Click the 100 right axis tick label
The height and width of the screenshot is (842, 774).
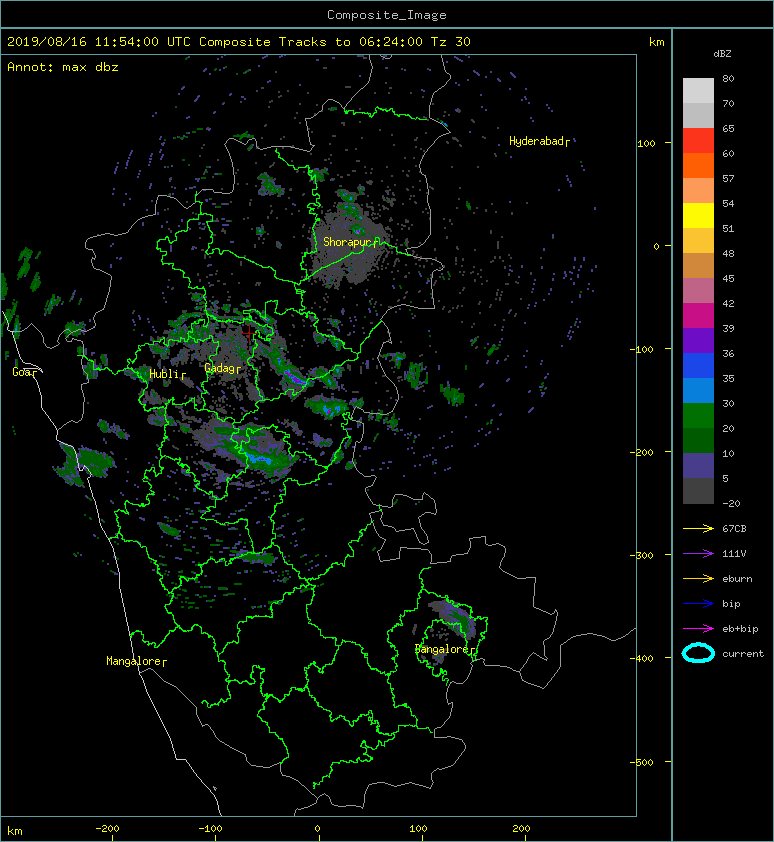(x=646, y=143)
